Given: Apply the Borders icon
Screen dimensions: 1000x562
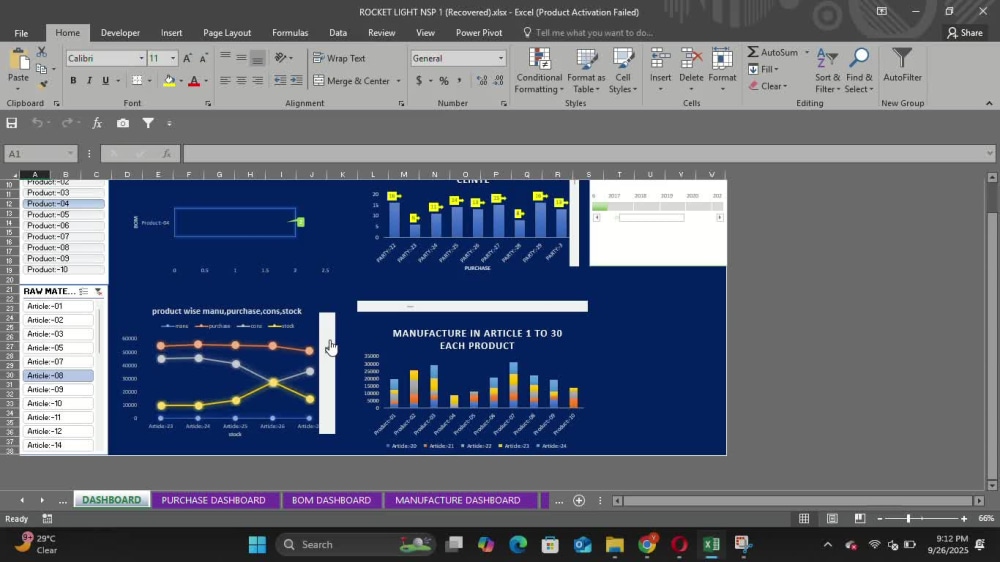Looking at the screenshot, I should point(137,80).
